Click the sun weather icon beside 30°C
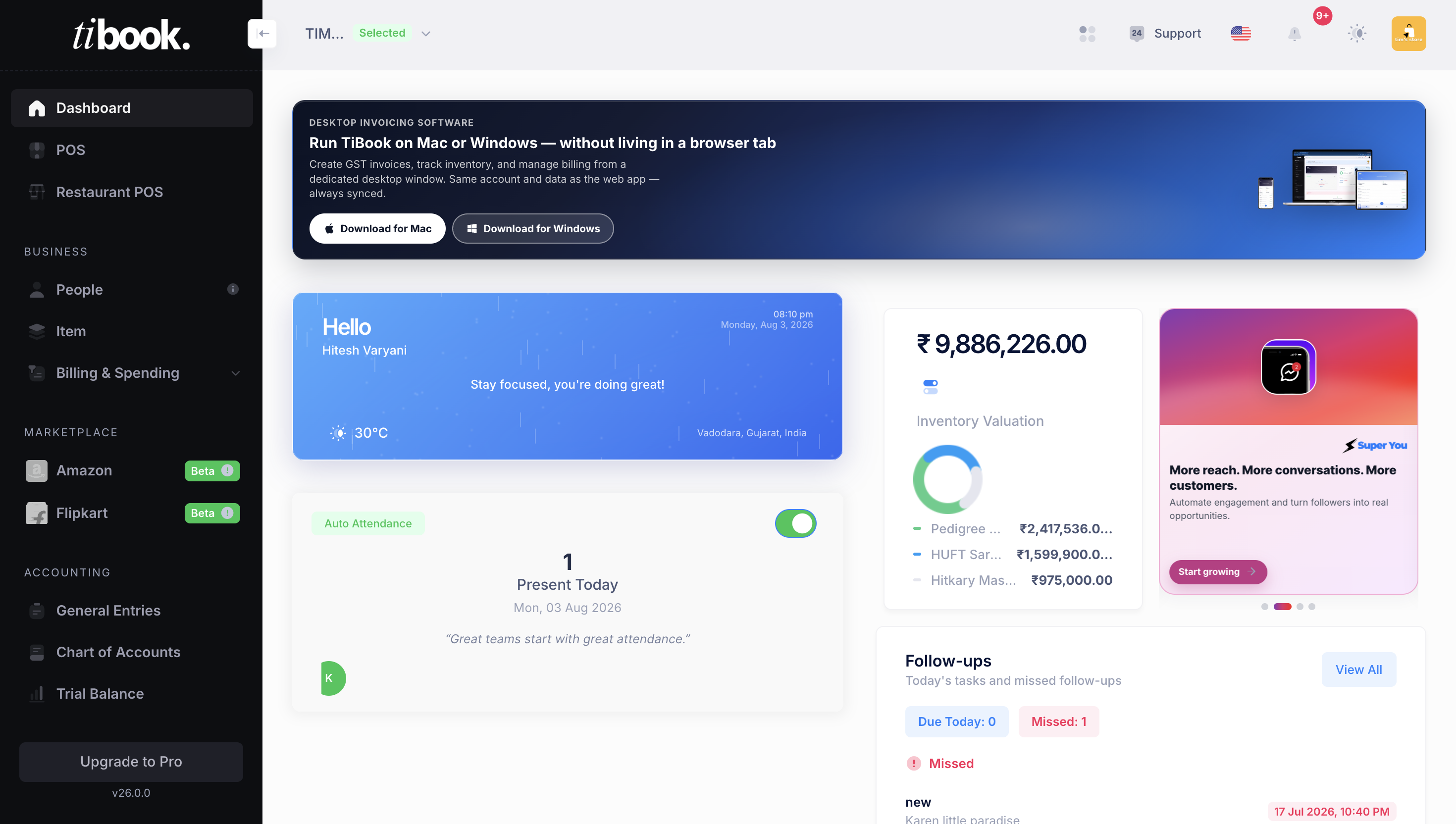This screenshot has height=824, width=1456. (338, 433)
